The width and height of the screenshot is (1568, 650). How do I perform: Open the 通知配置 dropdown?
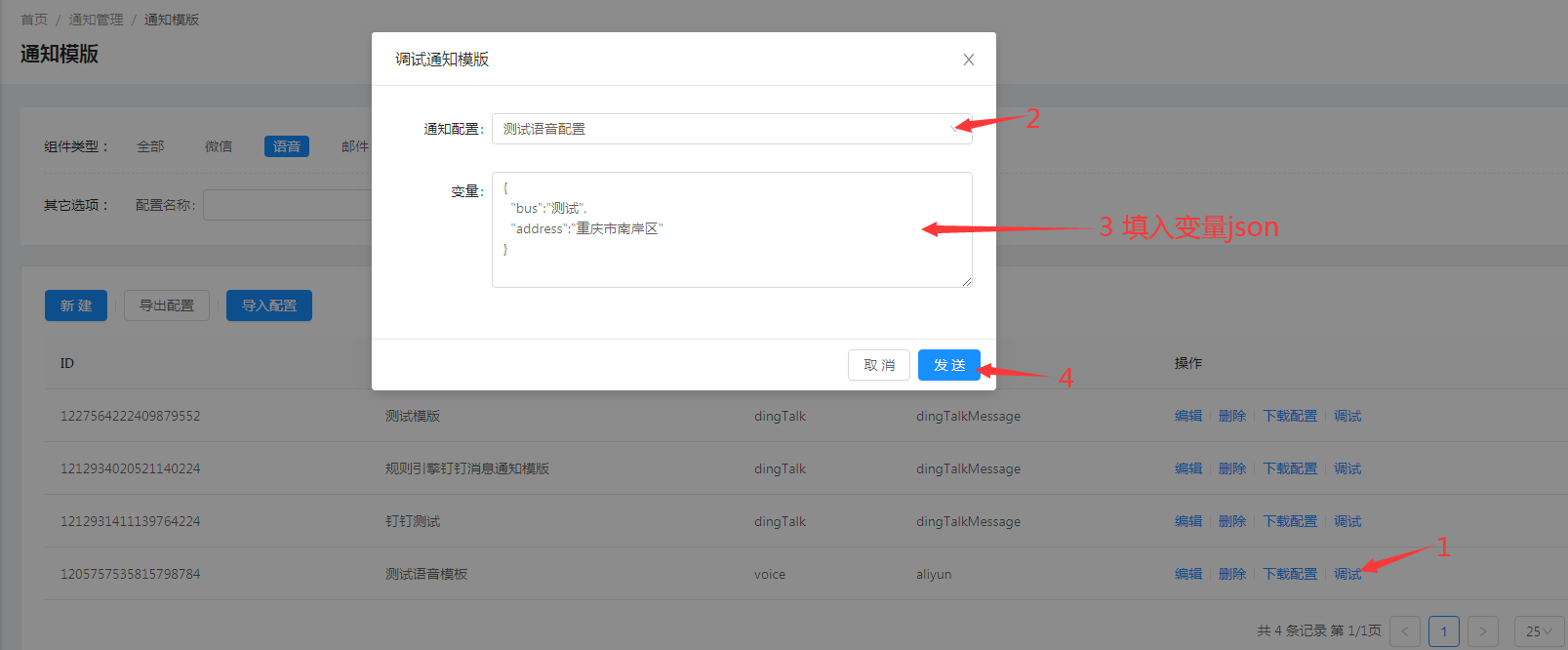coord(731,129)
